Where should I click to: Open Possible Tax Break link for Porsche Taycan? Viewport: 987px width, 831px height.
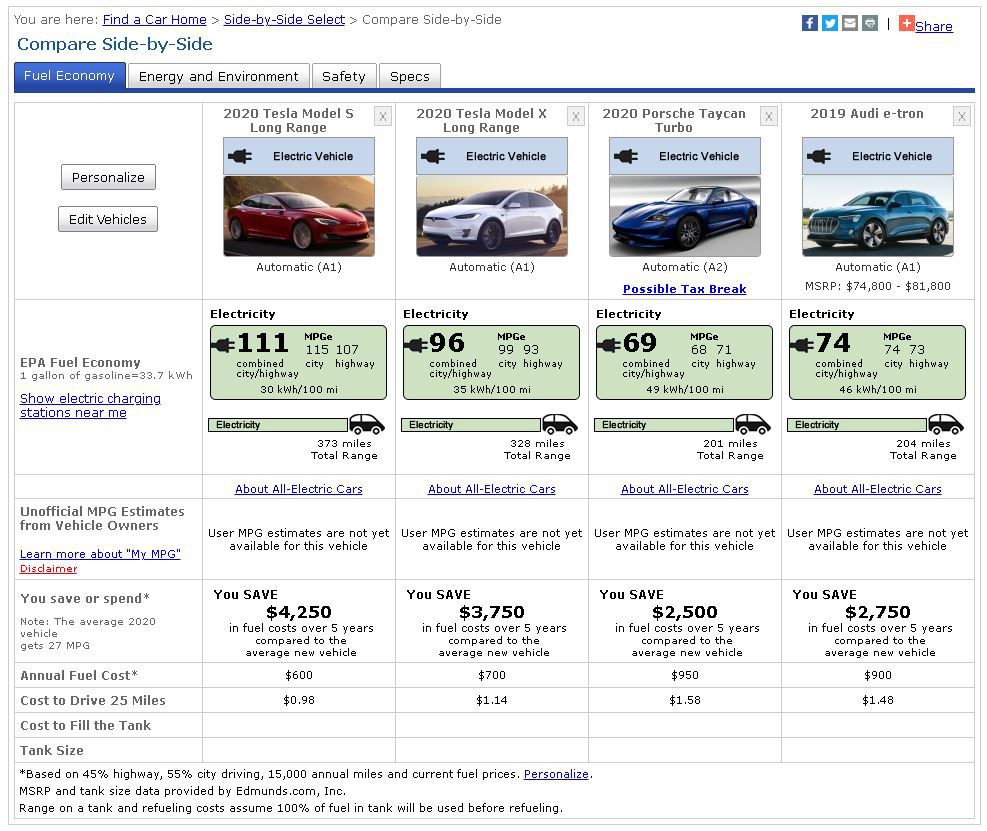684,289
